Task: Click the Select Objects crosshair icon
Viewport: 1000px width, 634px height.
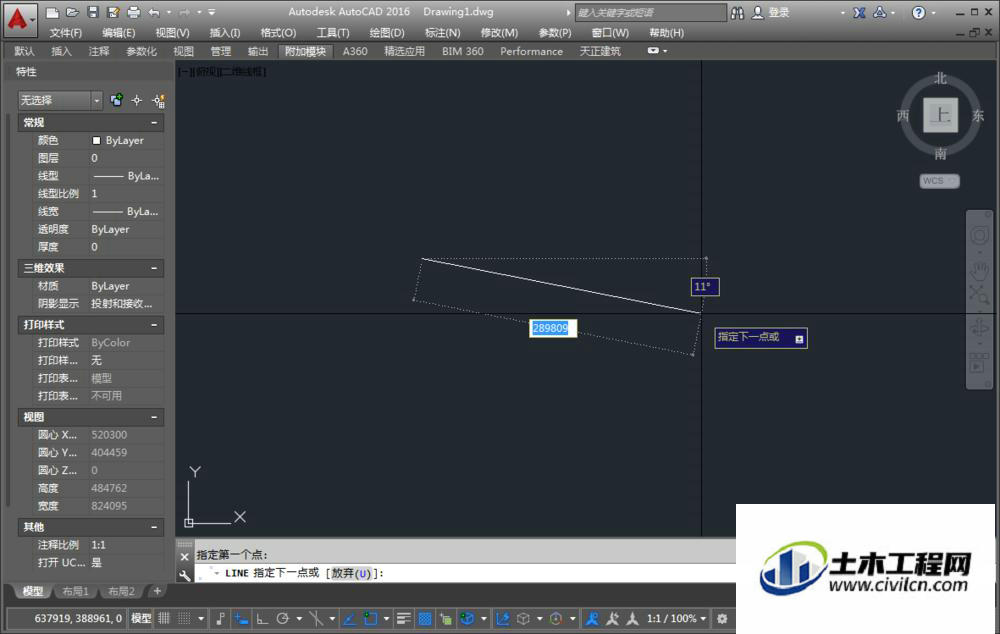Action: 136,100
